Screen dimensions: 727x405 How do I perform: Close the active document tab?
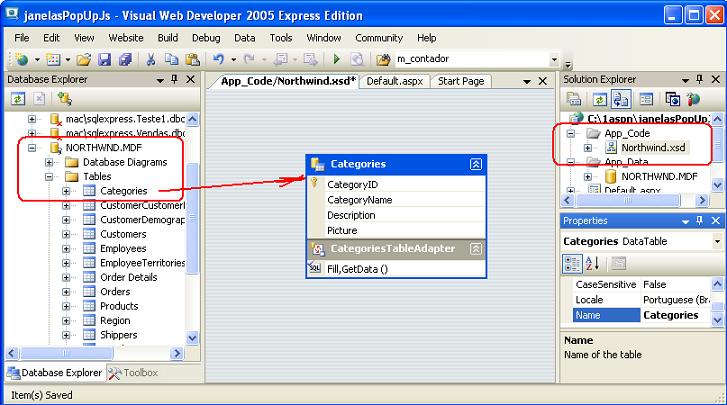pos(543,81)
